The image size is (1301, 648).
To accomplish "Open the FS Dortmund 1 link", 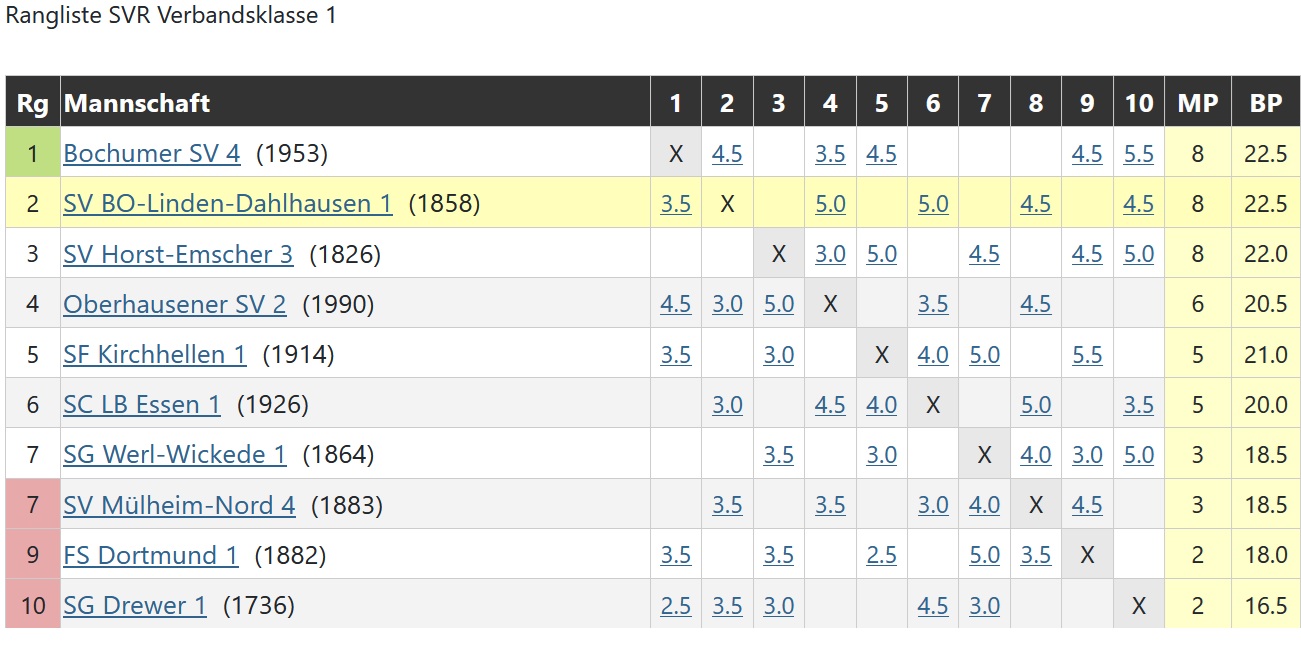I will tap(151, 555).
